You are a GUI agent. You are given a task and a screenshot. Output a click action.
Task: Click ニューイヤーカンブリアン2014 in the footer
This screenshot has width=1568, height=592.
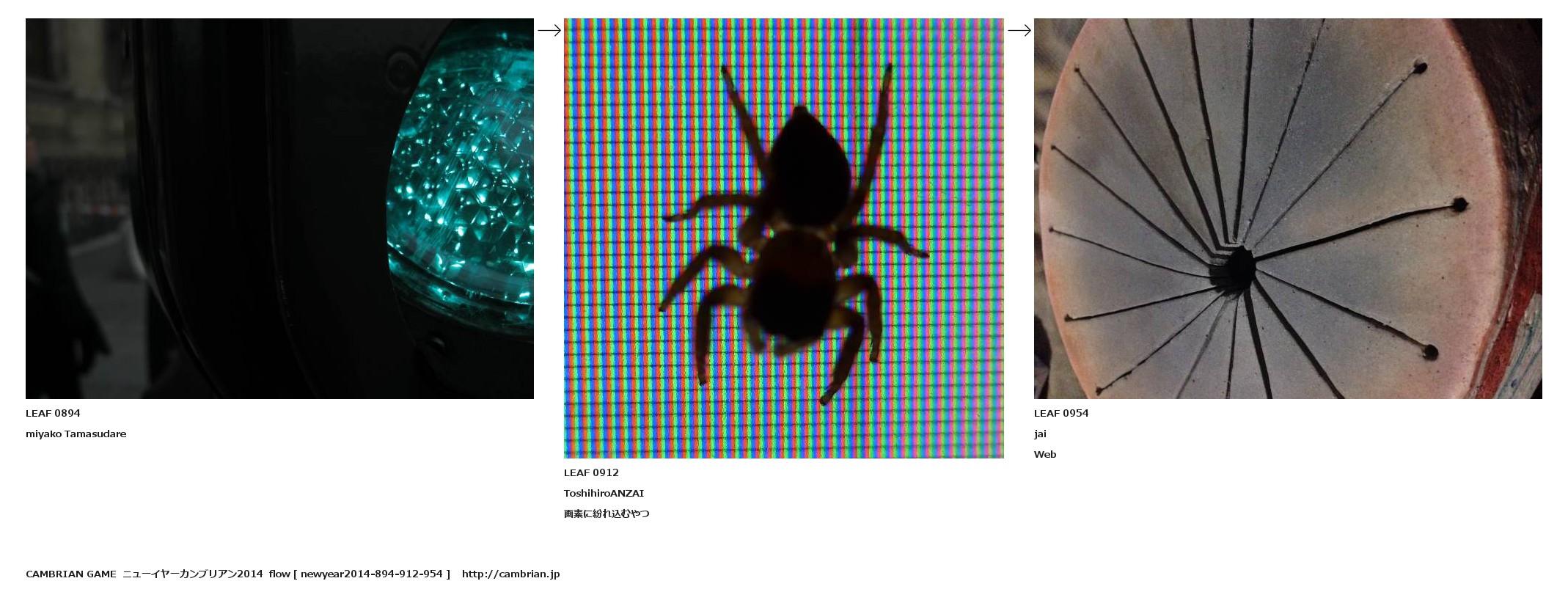[x=192, y=574]
